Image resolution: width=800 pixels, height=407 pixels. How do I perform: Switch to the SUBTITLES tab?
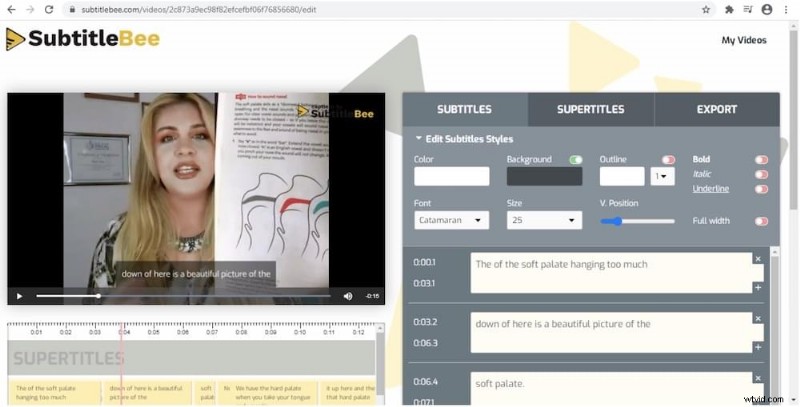(x=464, y=109)
